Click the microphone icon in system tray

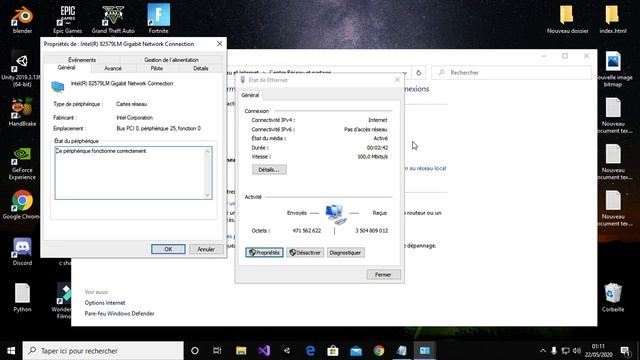(x=554, y=351)
